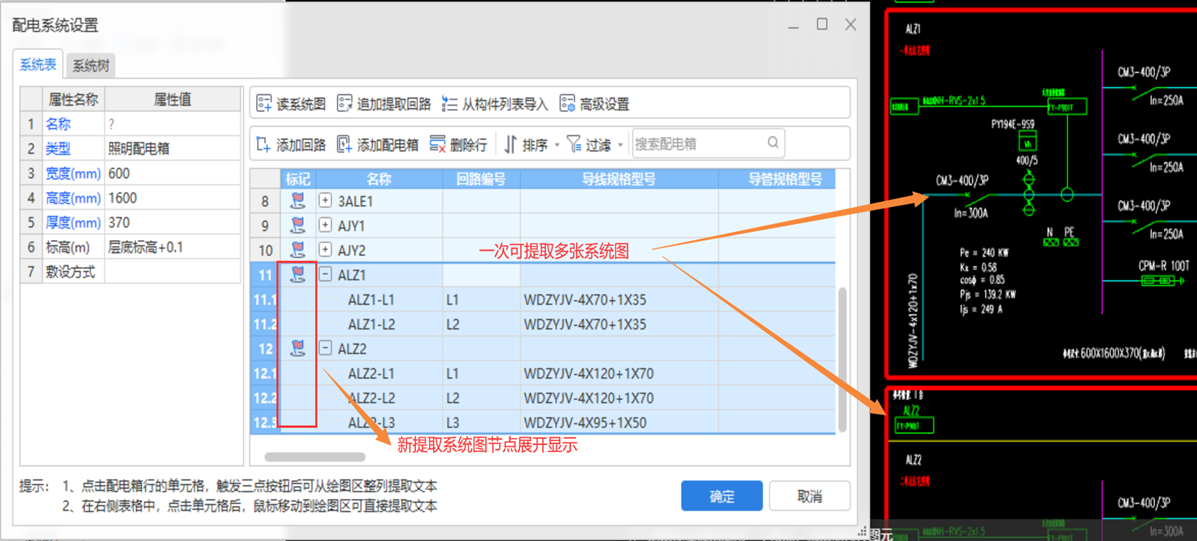1197x541 pixels.
Task: Switch to the 系统表 tab
Action: click(38, 65)
